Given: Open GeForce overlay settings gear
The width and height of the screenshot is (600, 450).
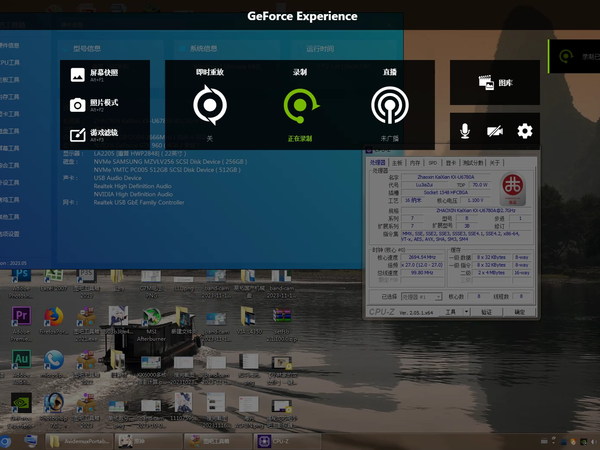Looking at the screenshot, I should coord(525,131).
